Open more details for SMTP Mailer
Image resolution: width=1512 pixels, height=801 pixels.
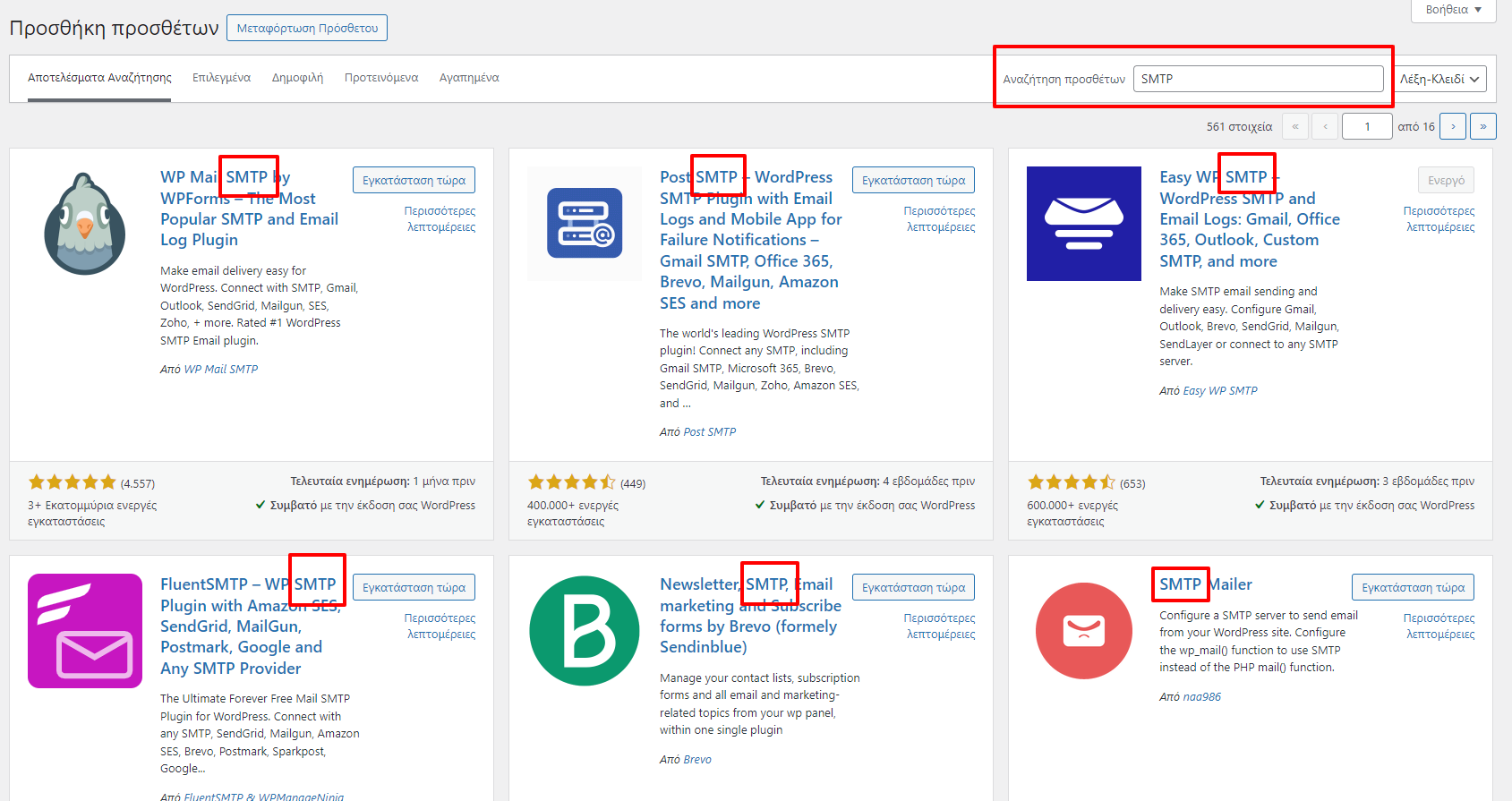(x=1439, y=626)
